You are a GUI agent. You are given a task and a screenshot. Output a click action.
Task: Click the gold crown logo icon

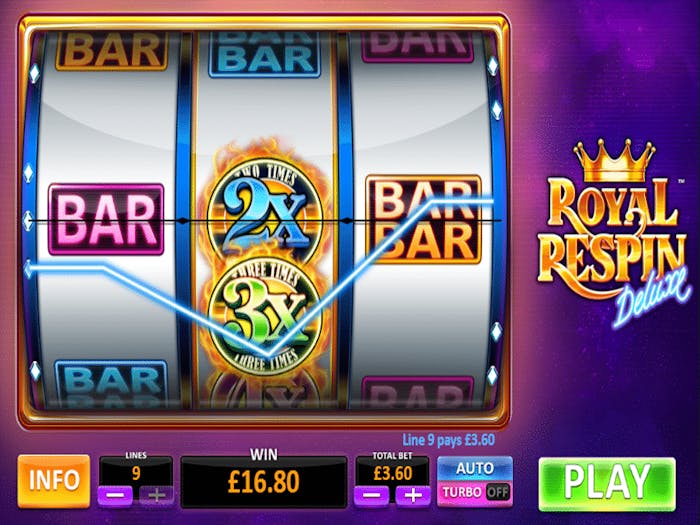coord(615,159)
